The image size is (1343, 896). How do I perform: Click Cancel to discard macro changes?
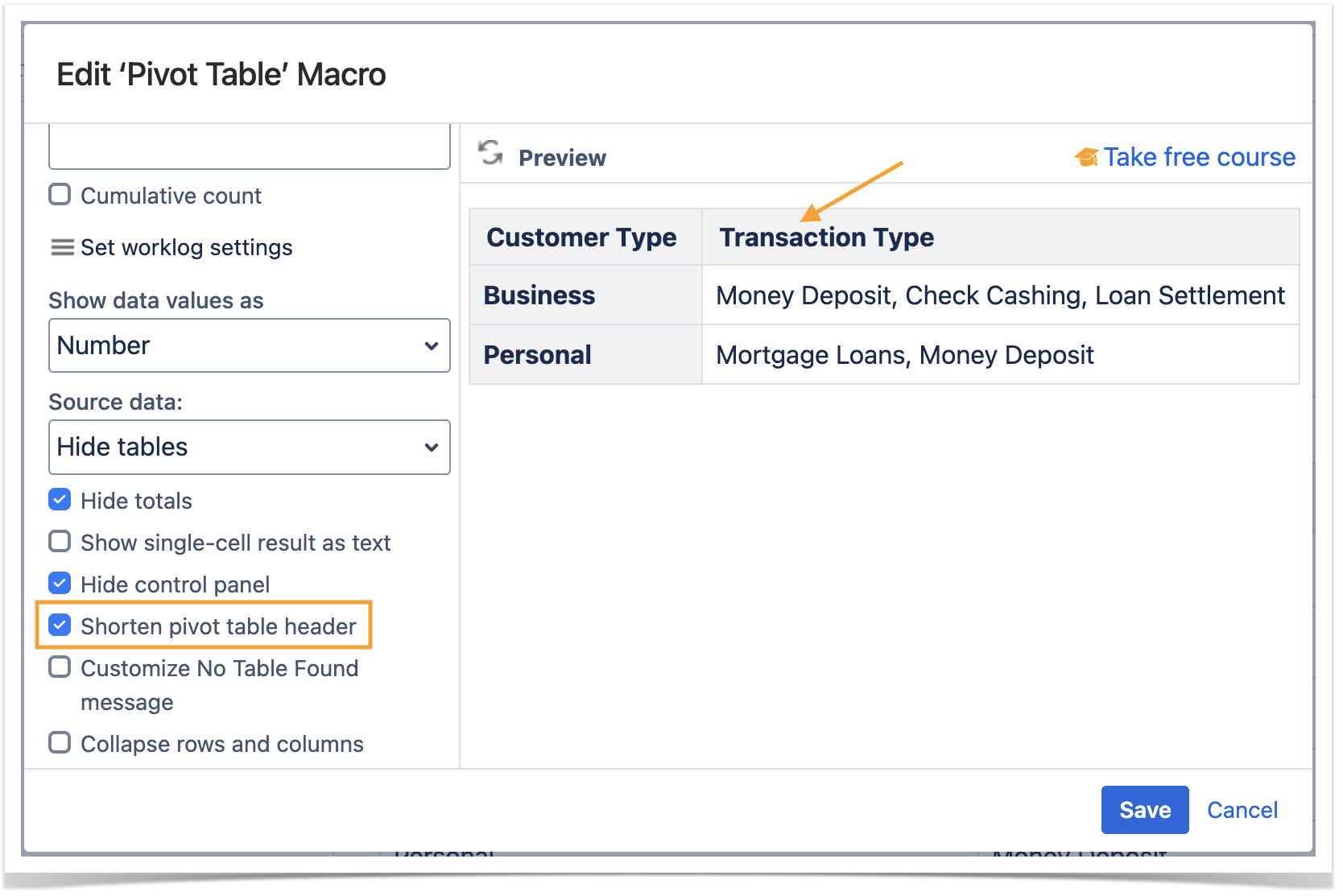coord(1242,810)
